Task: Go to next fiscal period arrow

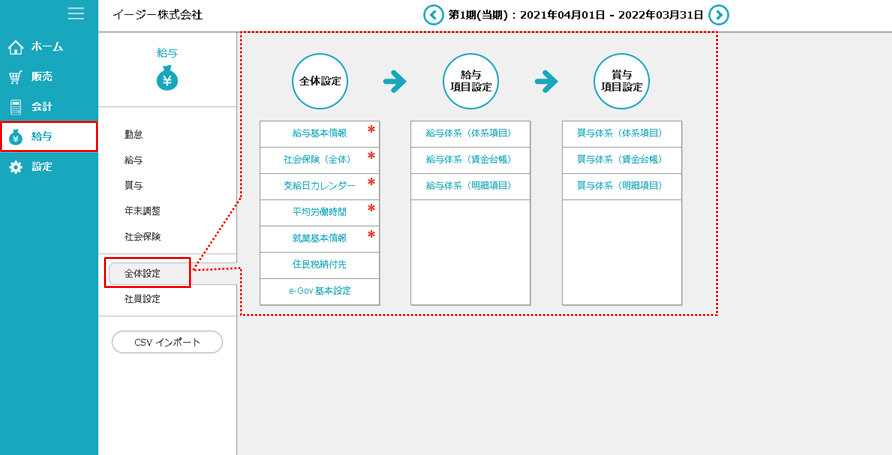Action: (718, 15)
